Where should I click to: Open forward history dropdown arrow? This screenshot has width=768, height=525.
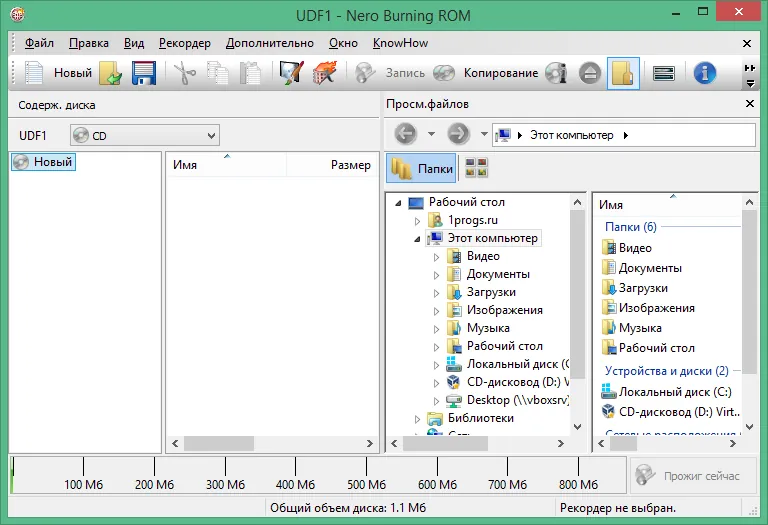(484, 134)
